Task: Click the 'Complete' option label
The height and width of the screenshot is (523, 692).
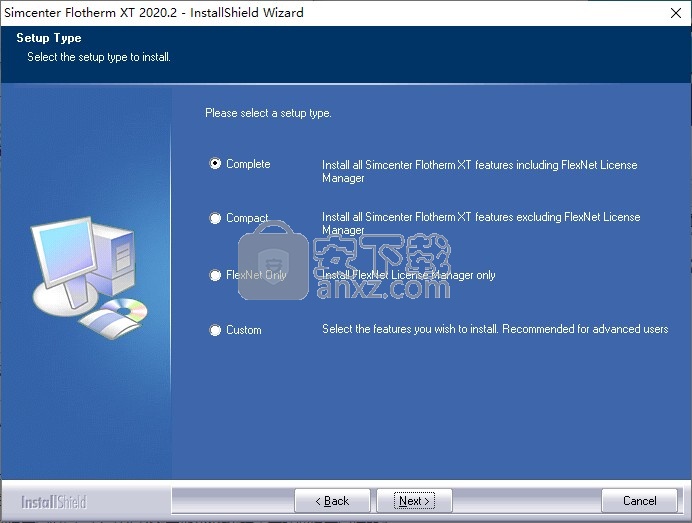Action: pyautogui.click(x=248, y=164)
